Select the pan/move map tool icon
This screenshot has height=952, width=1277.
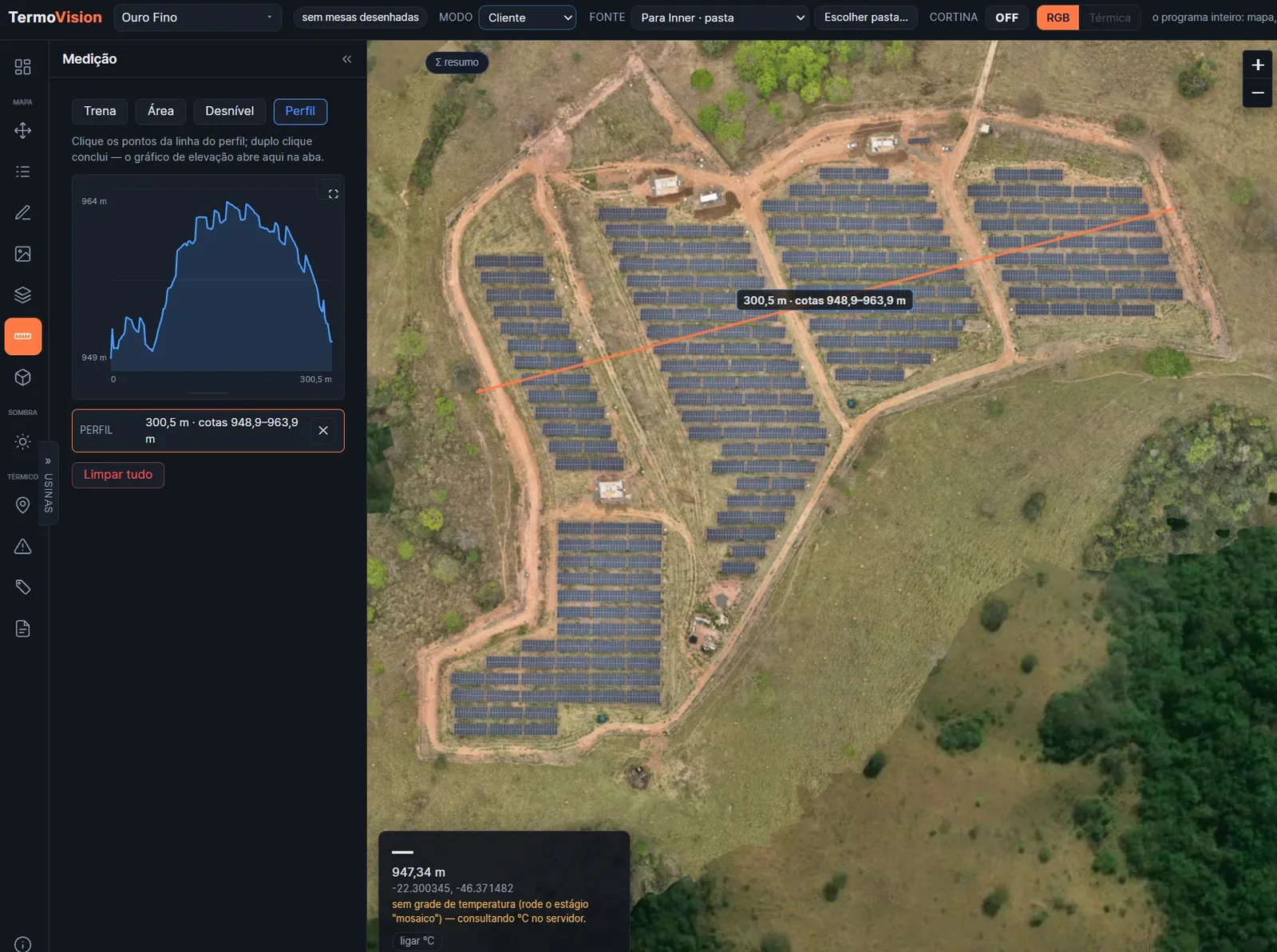click(x=22, y=130)
